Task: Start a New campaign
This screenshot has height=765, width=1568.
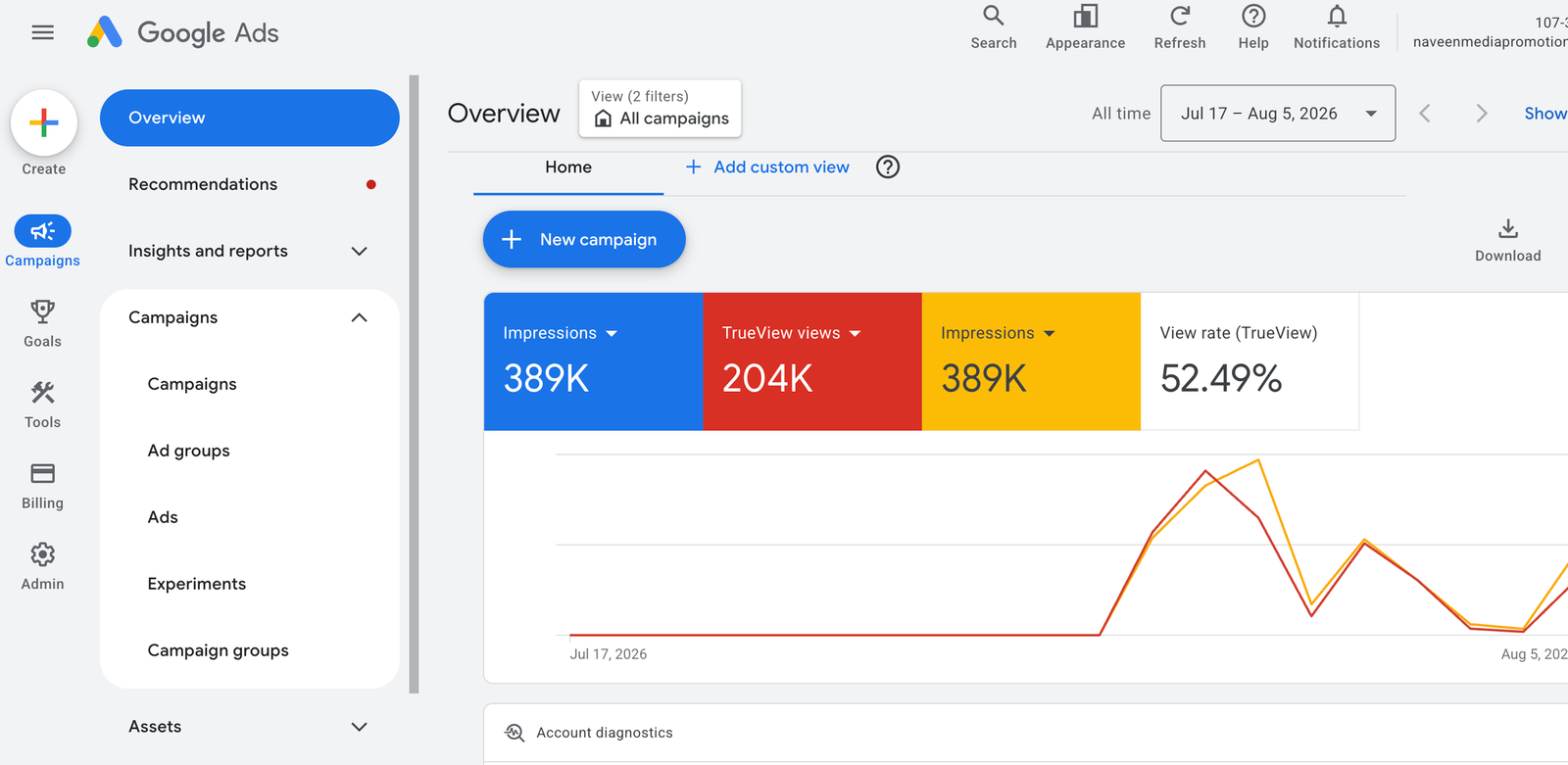Action: 584,239
